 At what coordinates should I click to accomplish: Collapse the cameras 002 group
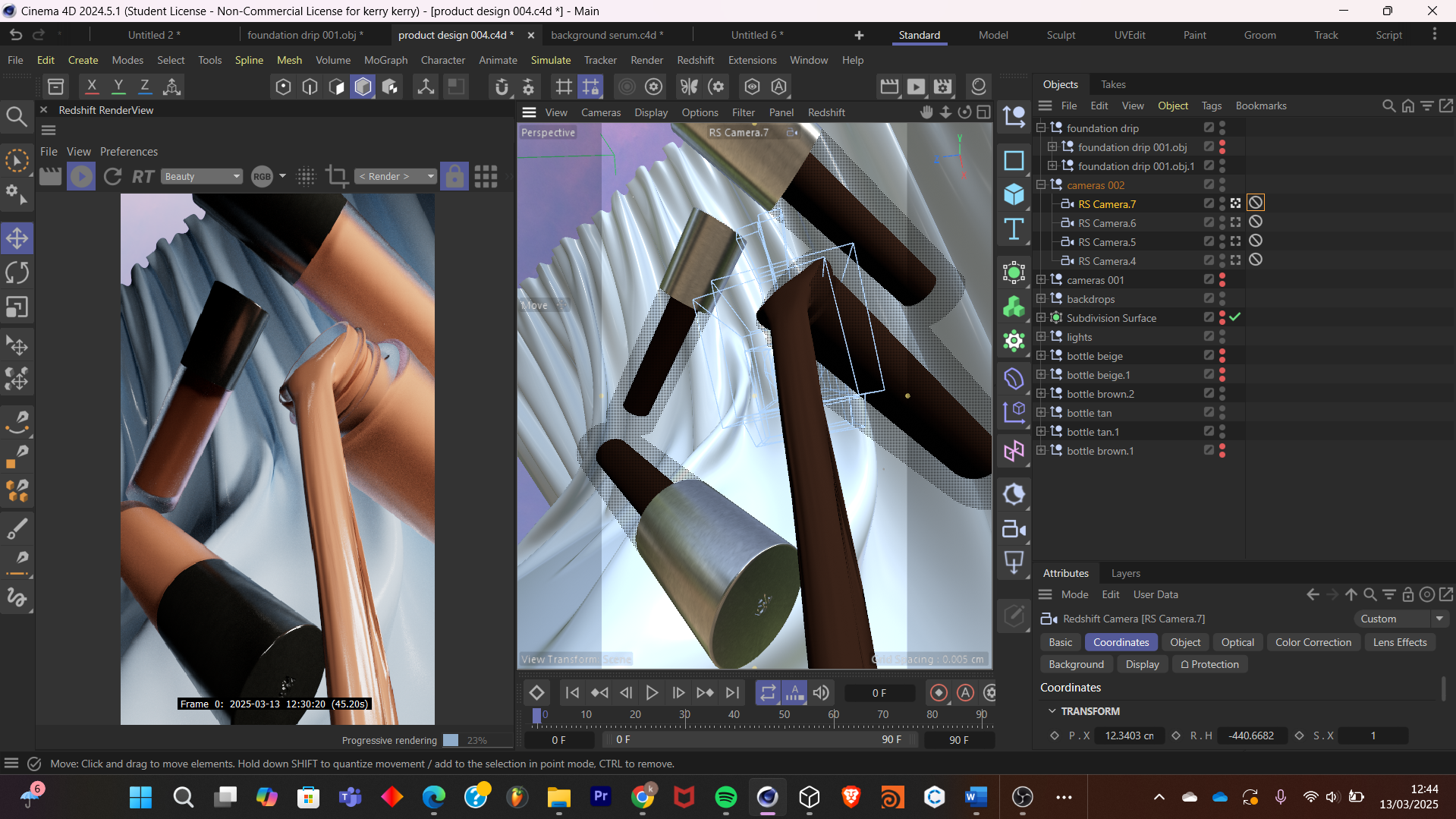click(1041, 185)
